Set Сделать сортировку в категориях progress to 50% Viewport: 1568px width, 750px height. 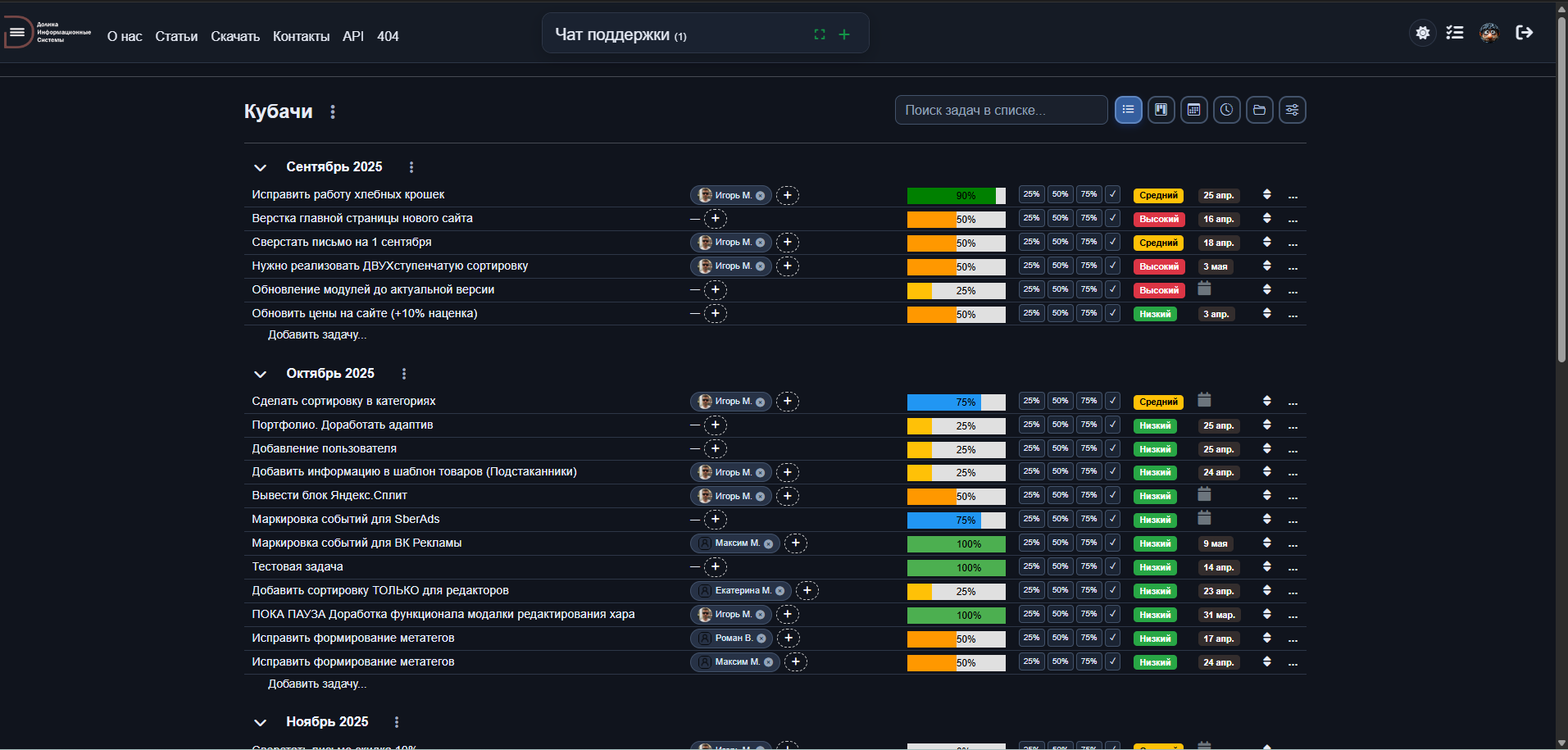[1060, 401]
